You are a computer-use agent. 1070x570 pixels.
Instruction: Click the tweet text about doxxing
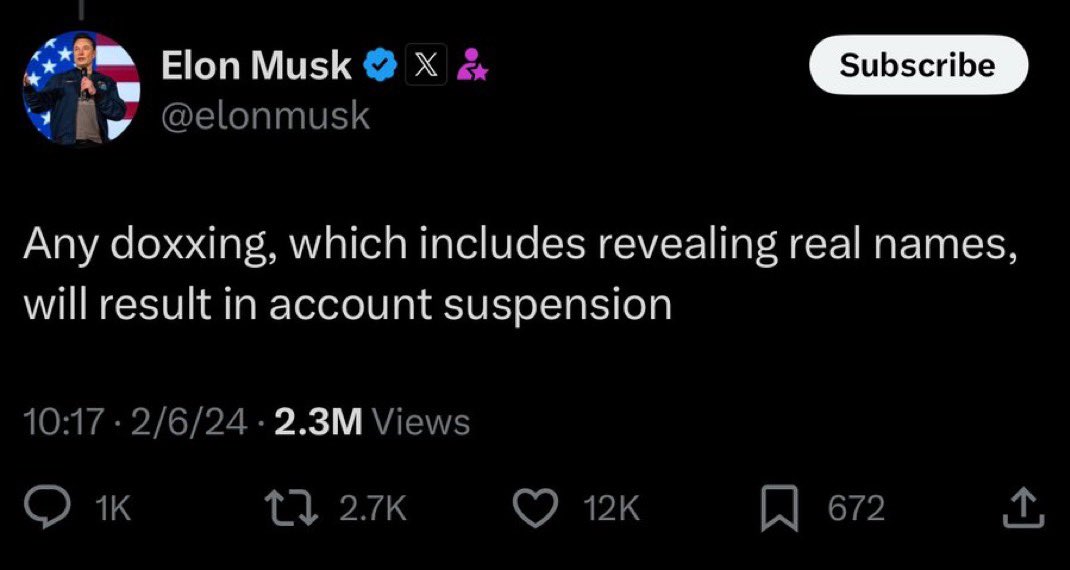[x=520, y=274]
